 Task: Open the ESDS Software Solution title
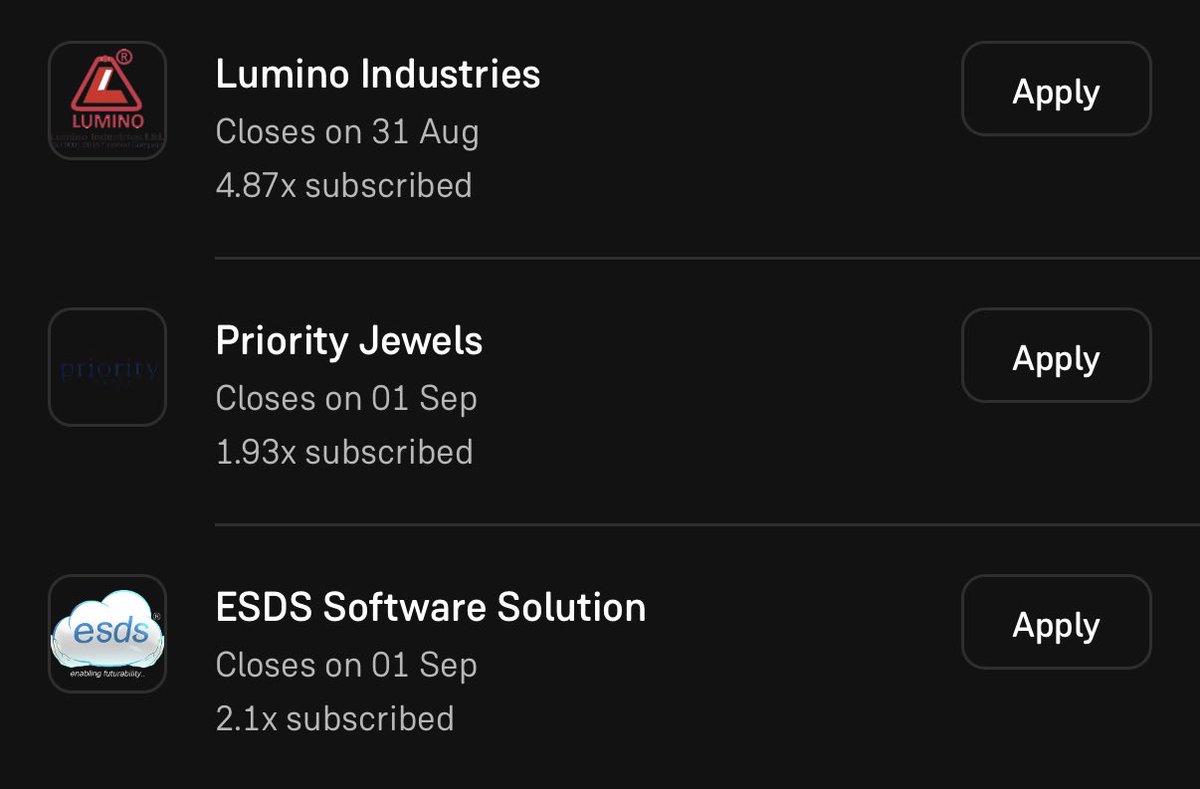point(431,608)
